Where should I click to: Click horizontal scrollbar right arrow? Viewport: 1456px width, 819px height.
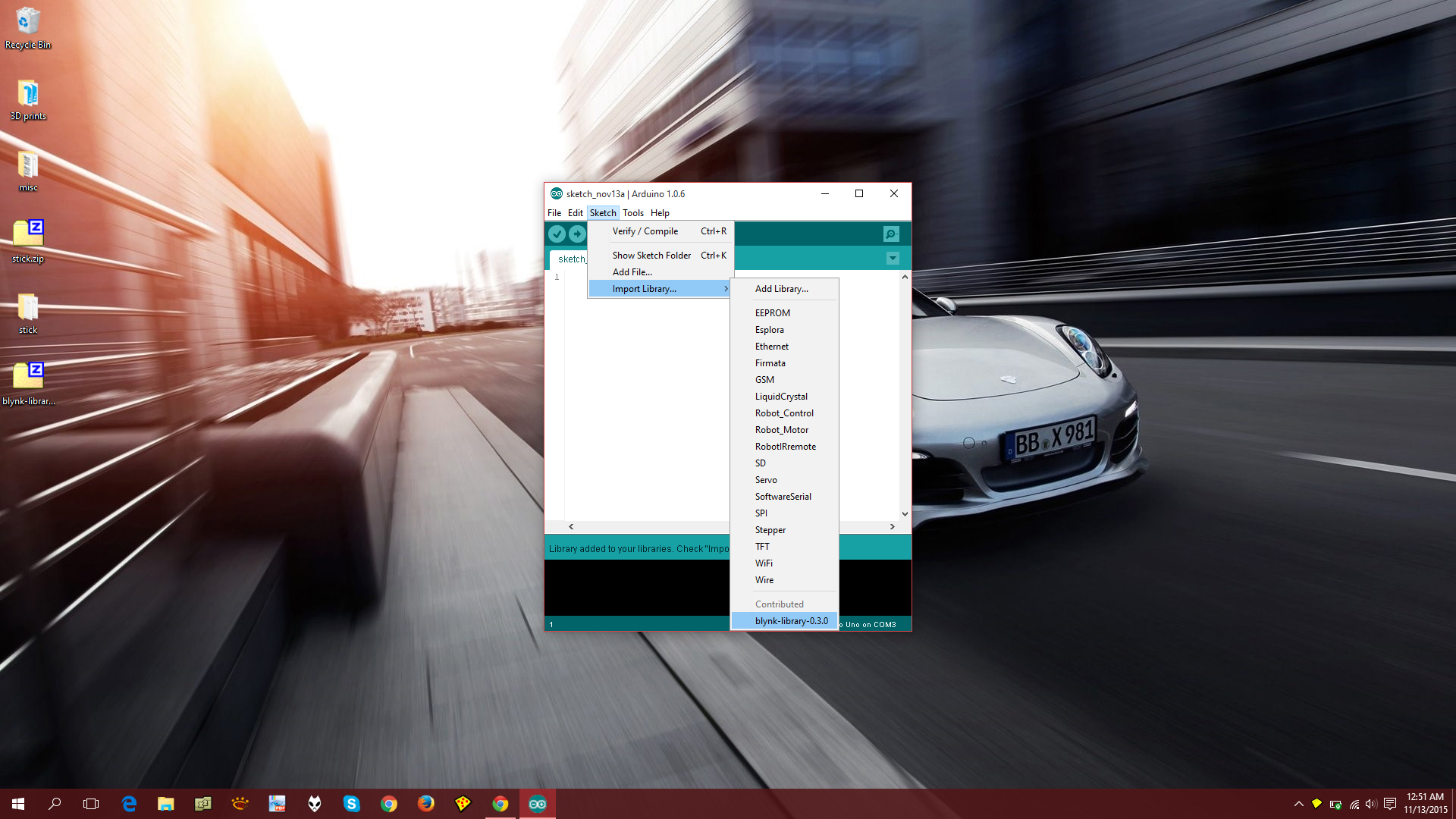[x=893, y=526]
